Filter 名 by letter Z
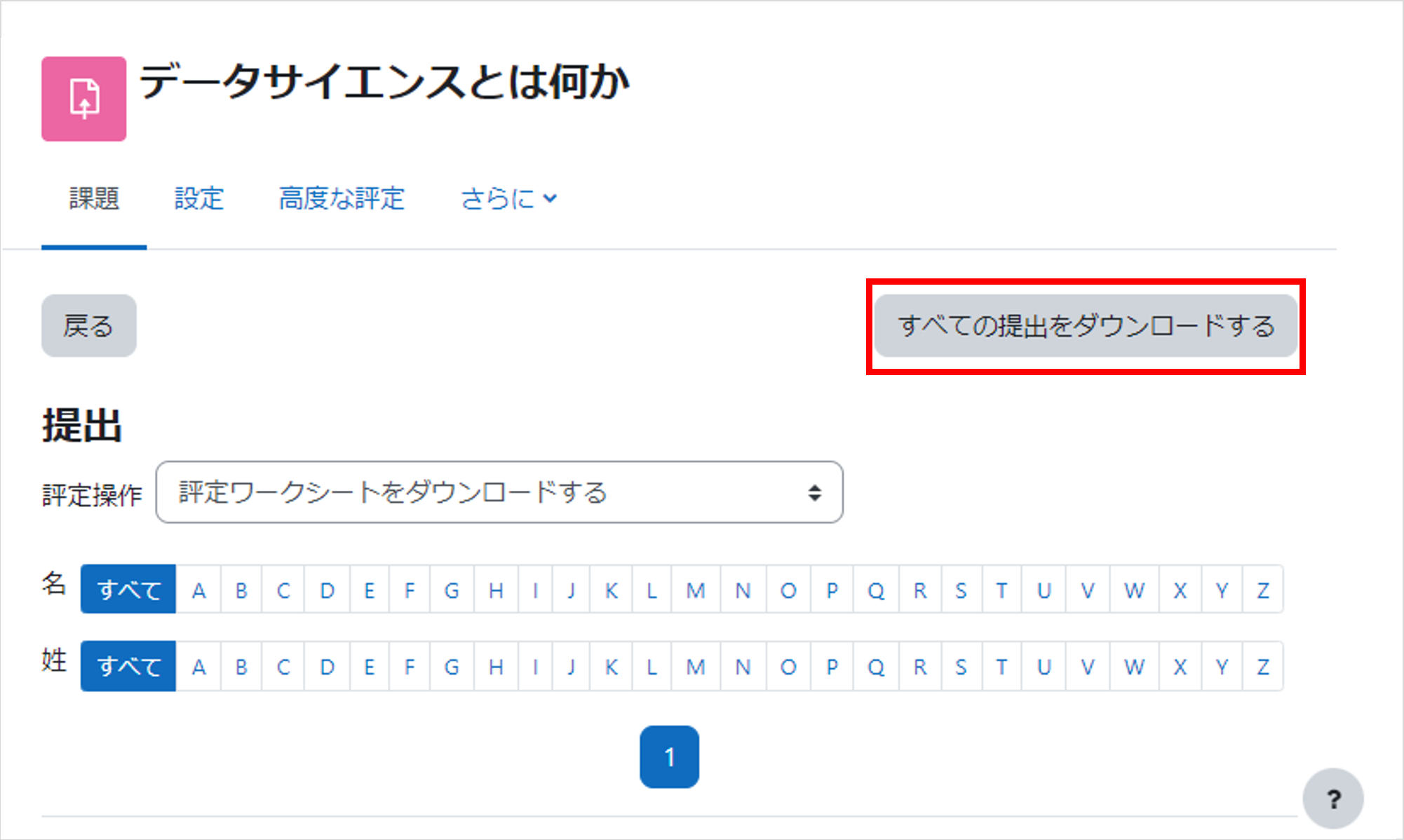 (x=1263, y=589)
